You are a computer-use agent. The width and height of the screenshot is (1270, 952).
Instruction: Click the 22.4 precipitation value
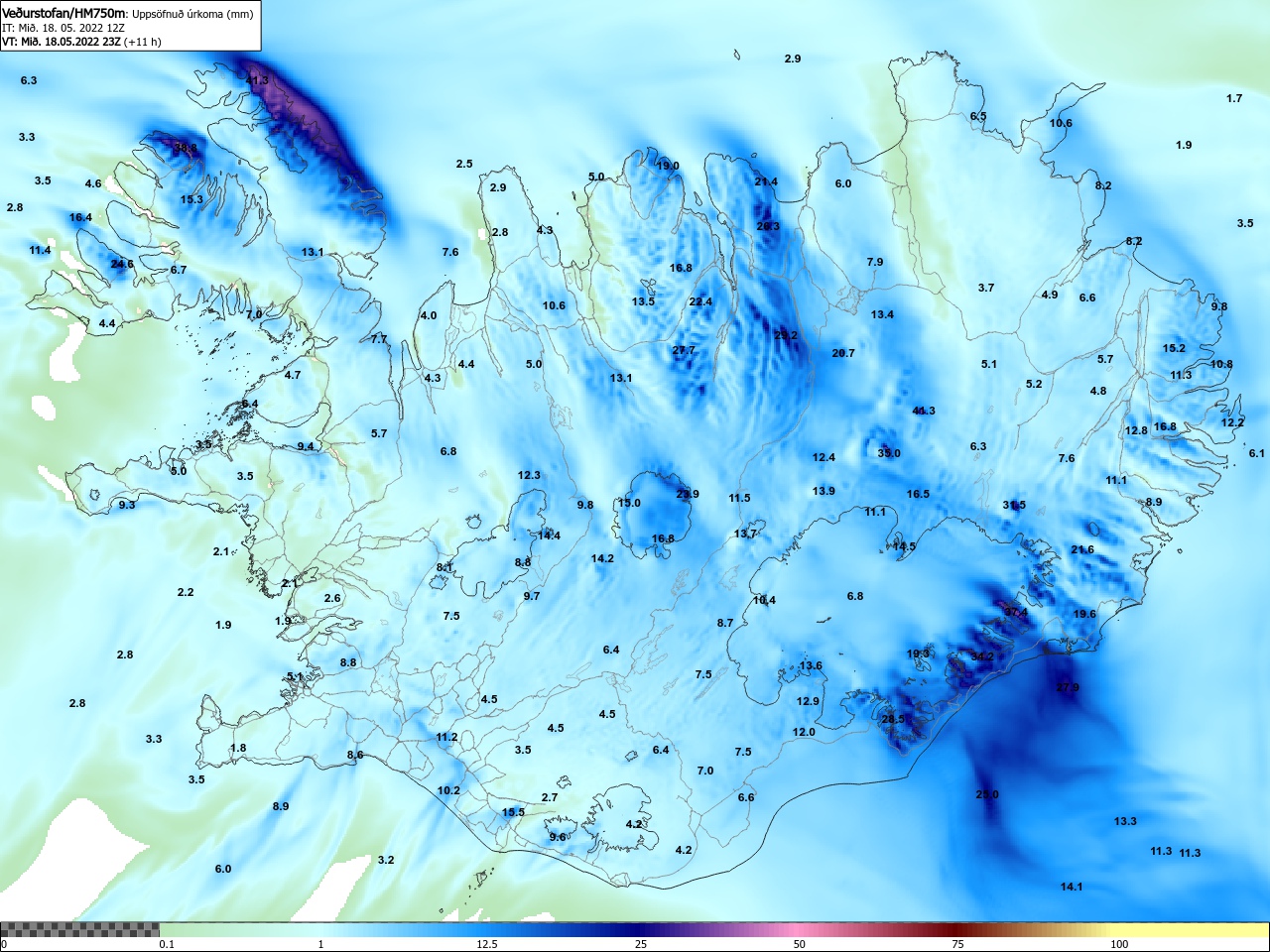700,301
